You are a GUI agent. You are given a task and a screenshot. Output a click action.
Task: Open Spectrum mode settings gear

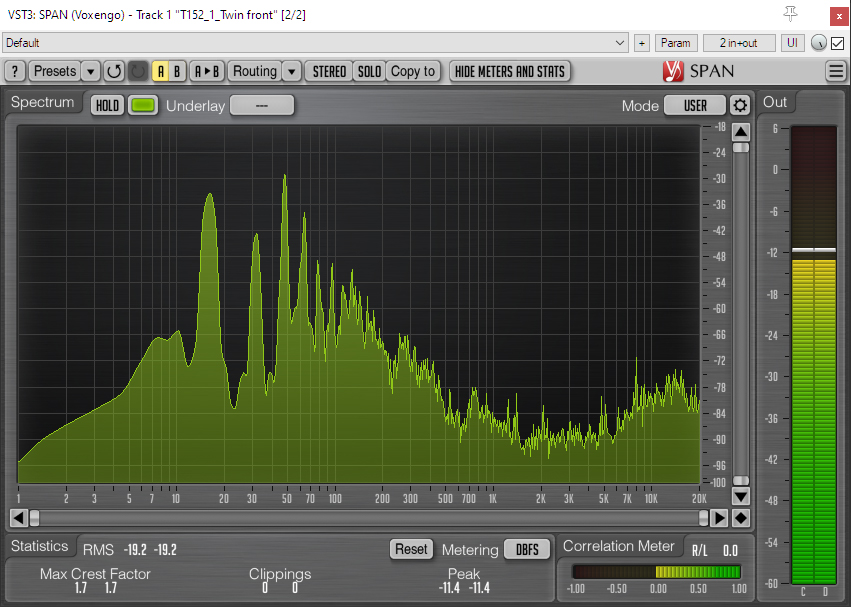coord(739,105)
